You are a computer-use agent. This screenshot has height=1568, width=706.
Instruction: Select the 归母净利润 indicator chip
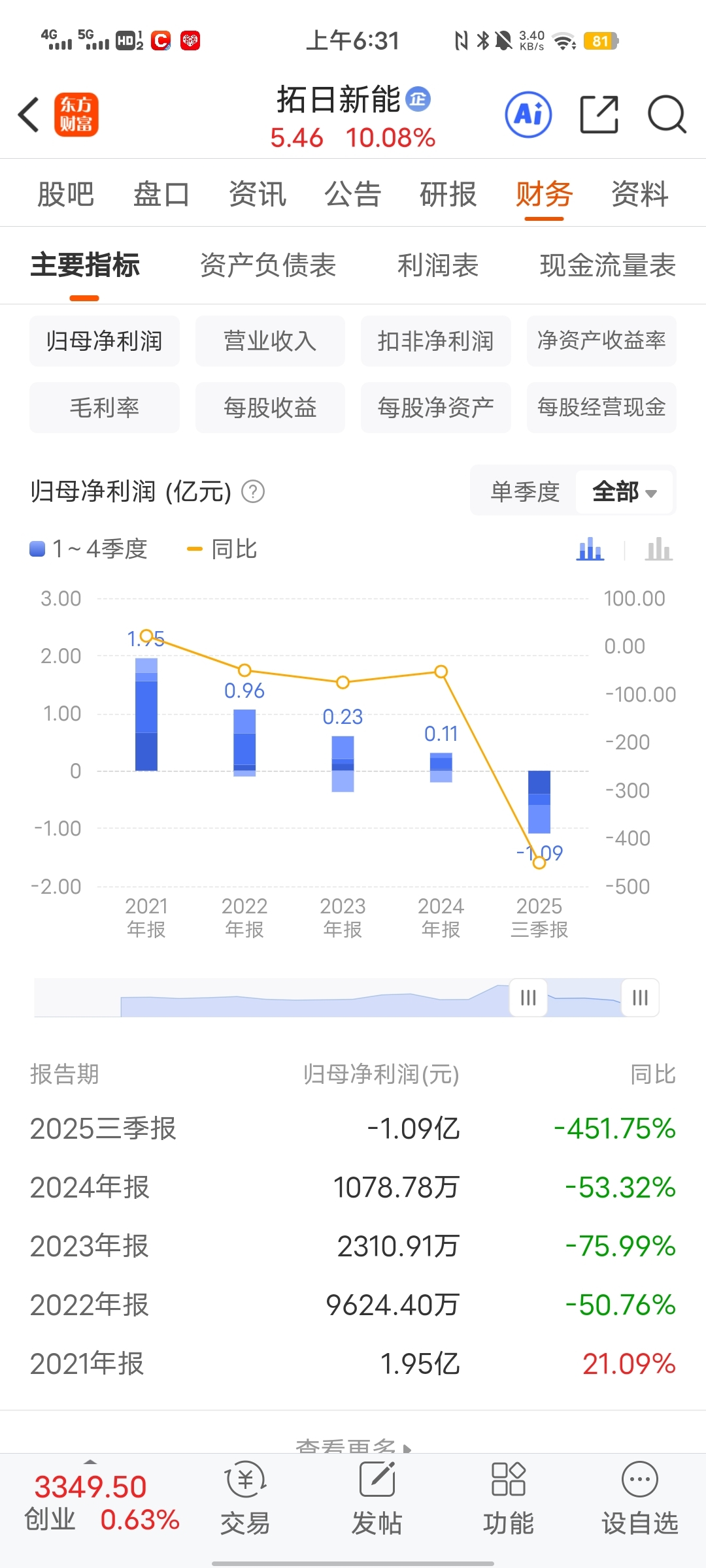[x=105, y=341]
